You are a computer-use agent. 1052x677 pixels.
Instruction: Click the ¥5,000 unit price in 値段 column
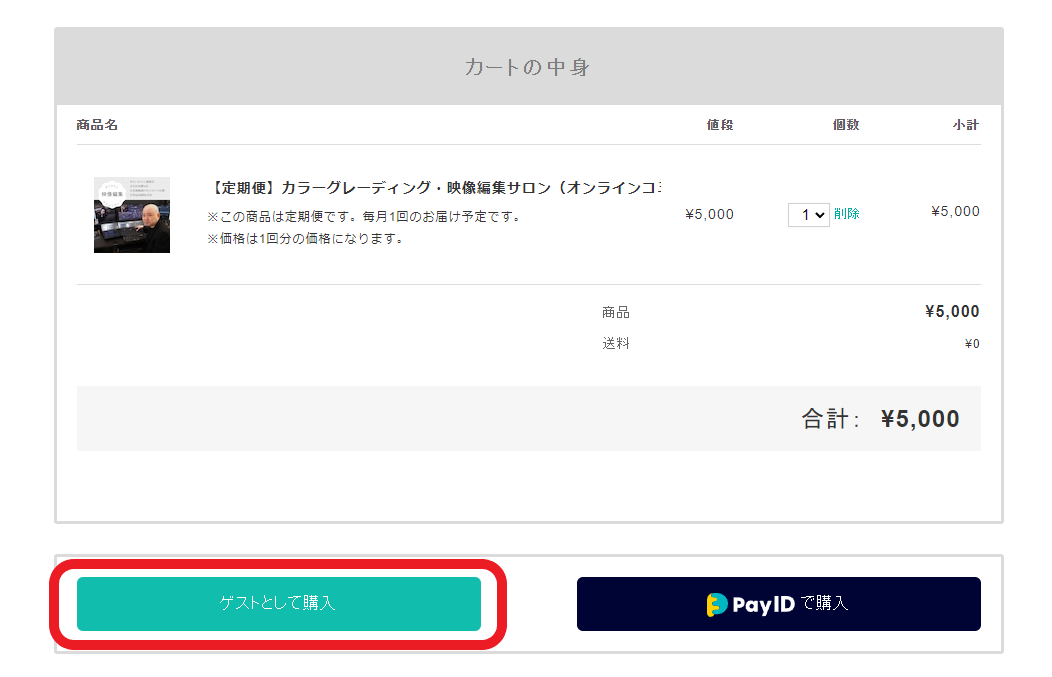pos(709,215)
